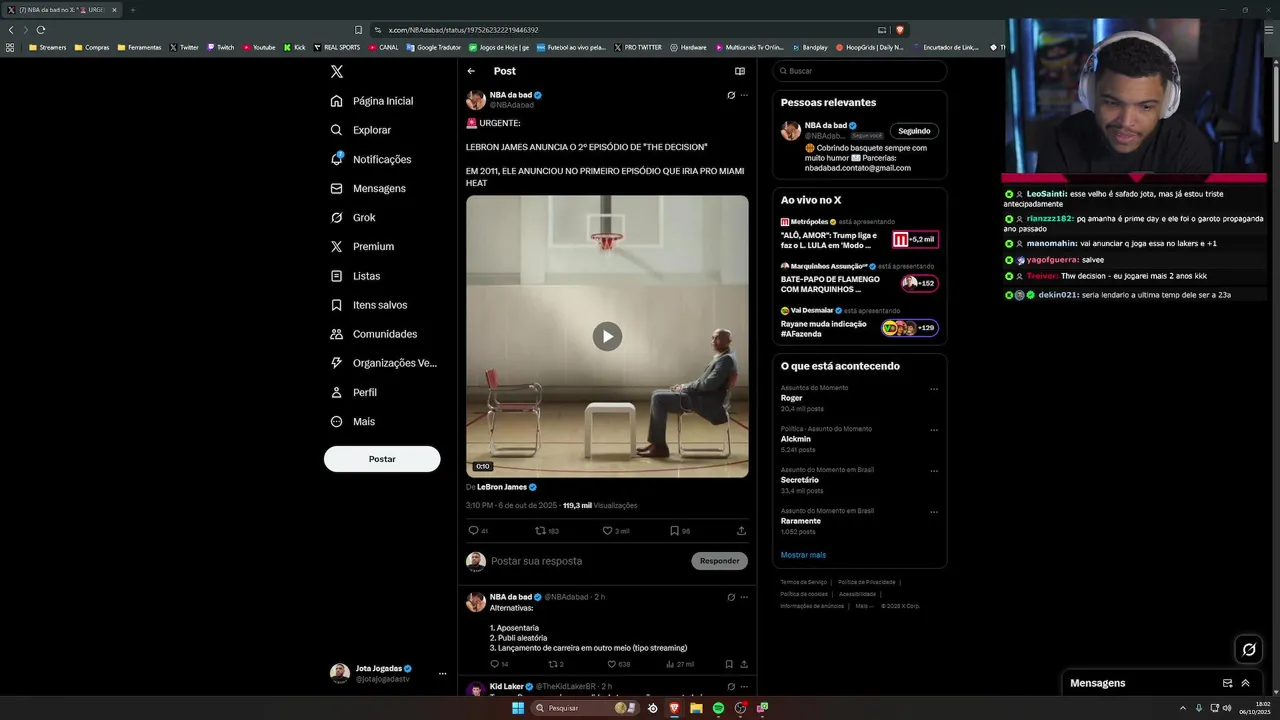
Task: Grok icon on Alternativas reply
Action: [x=731, y=597]
